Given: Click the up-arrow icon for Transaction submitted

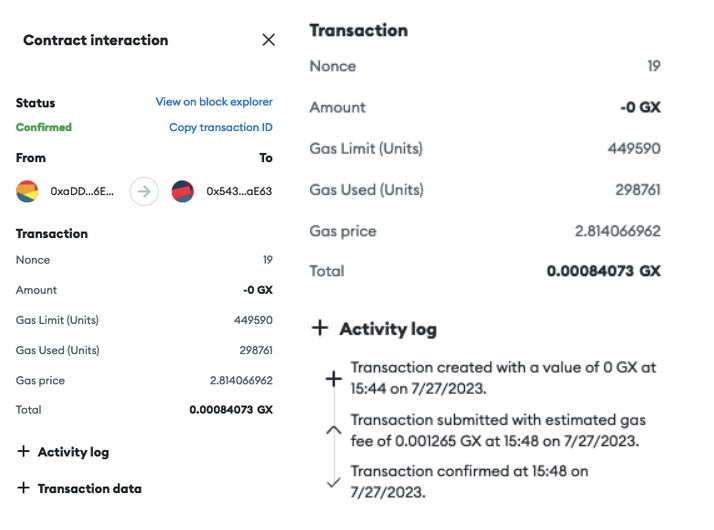Looking at the screenshot, I should pyautogui.click(x=334, y=430).
